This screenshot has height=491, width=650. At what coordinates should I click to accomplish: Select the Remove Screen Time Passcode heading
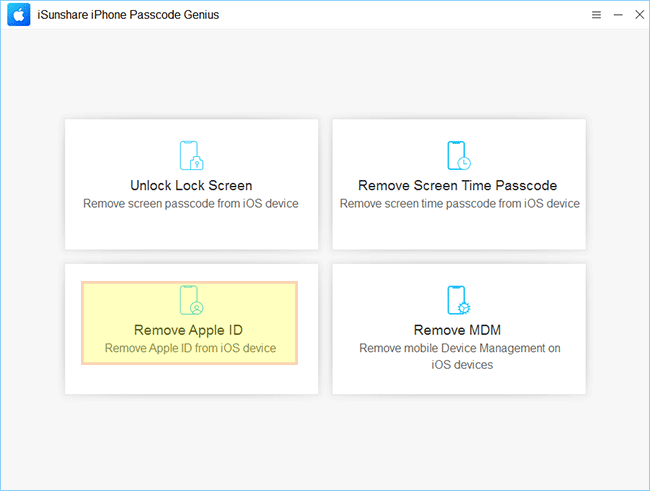(458, 185)
